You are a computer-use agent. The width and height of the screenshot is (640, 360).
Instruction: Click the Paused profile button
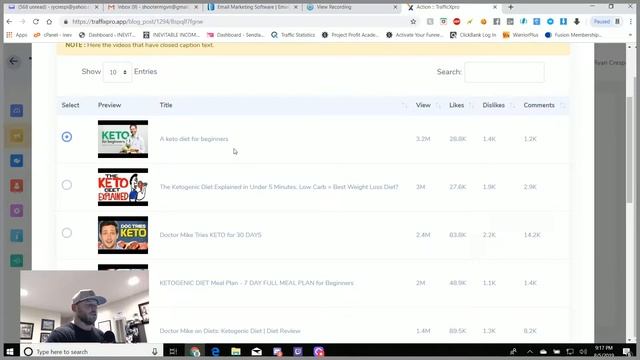click(x=606, y=22)
